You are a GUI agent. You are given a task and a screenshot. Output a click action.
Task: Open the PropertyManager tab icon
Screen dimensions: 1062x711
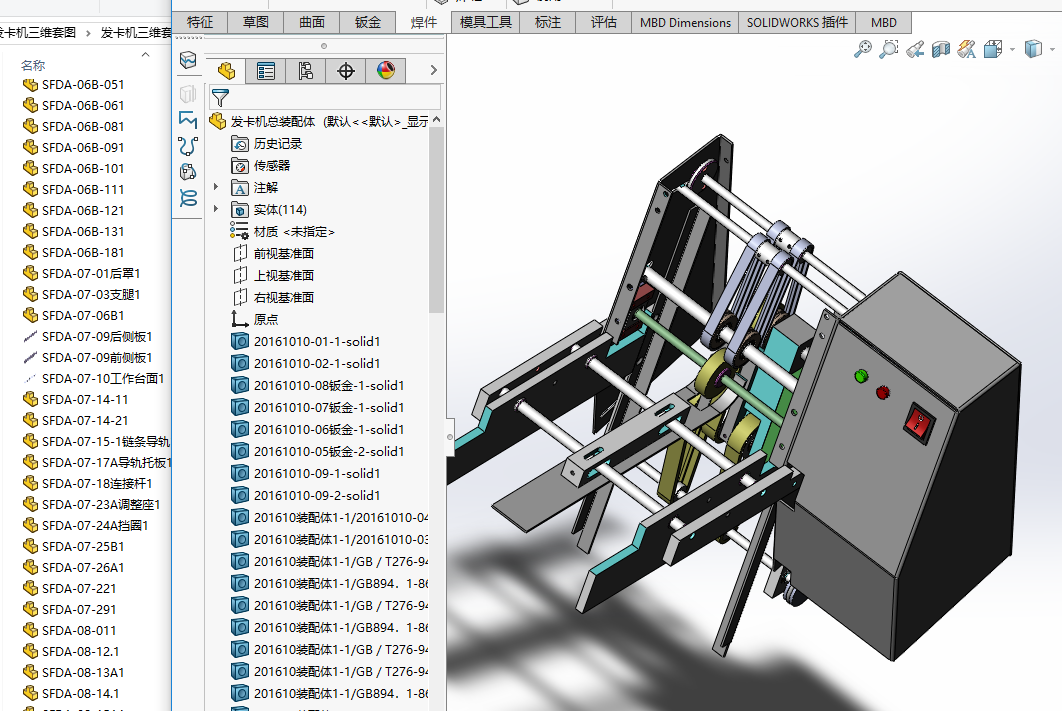265,70
